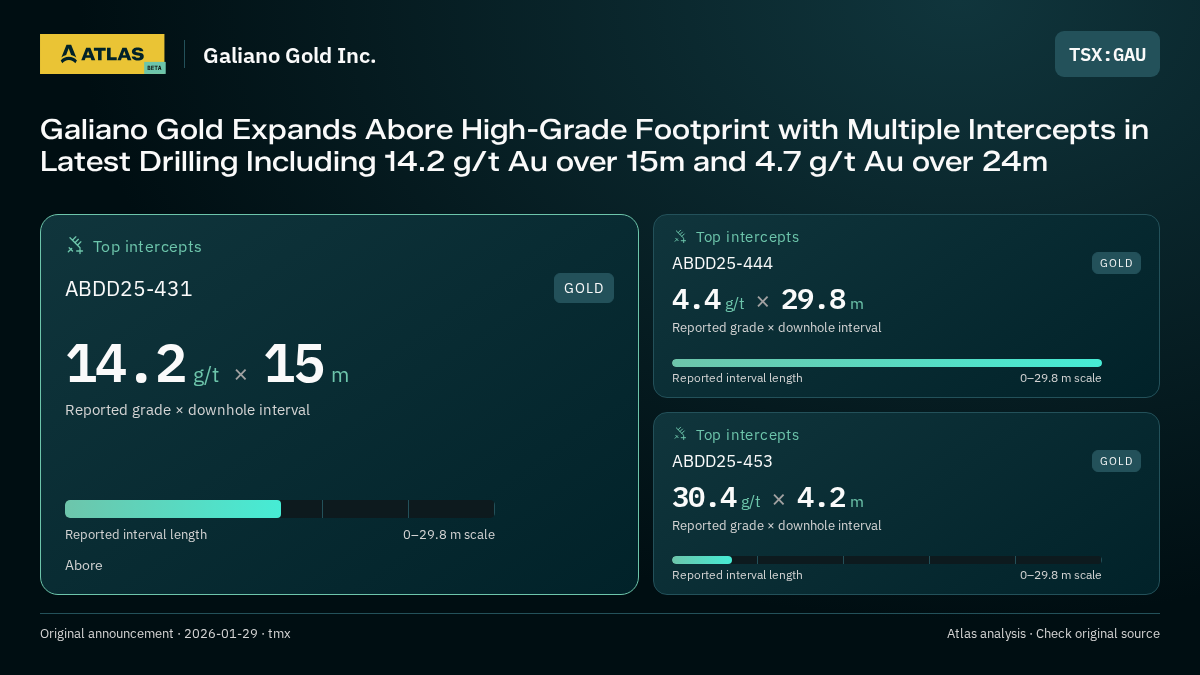The image size is (1200, 675).
Task: Click the drill icon in ABDD25-453 card
Action: [680, 434]
